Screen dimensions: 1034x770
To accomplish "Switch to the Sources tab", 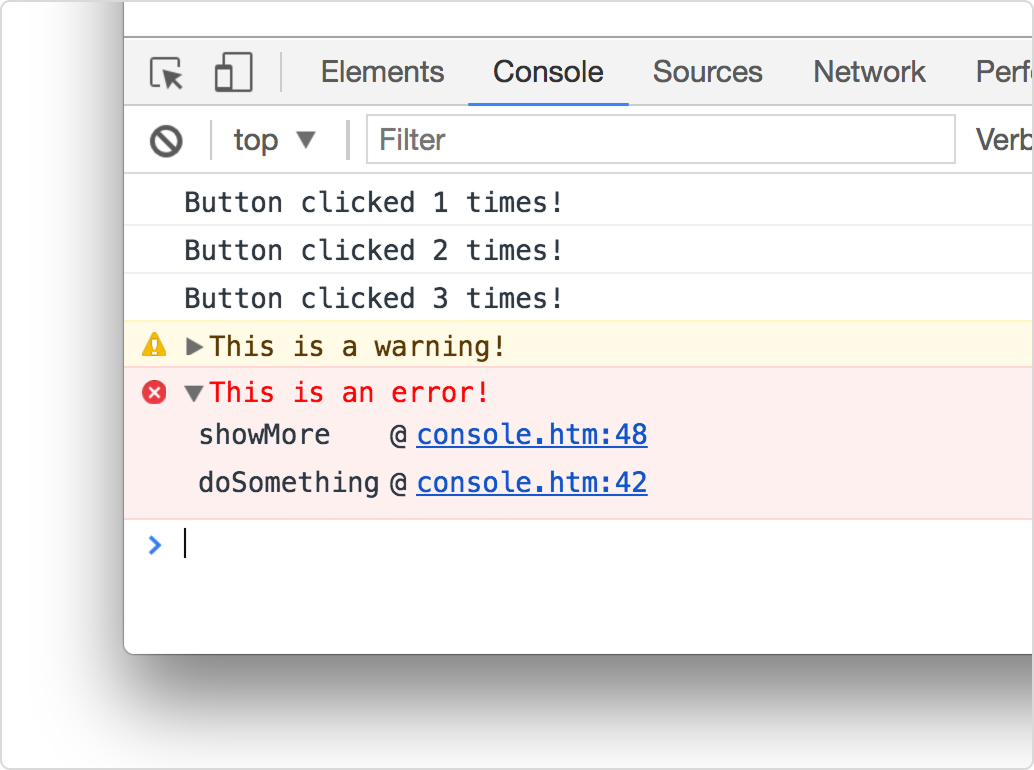I will coord(707,72).
